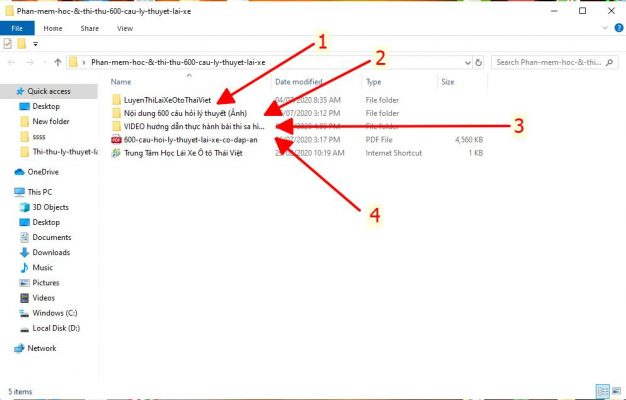Open the quick access toolbar customize dropdown
This screenshot has height=400, width=626.
(x=37, y=44)
